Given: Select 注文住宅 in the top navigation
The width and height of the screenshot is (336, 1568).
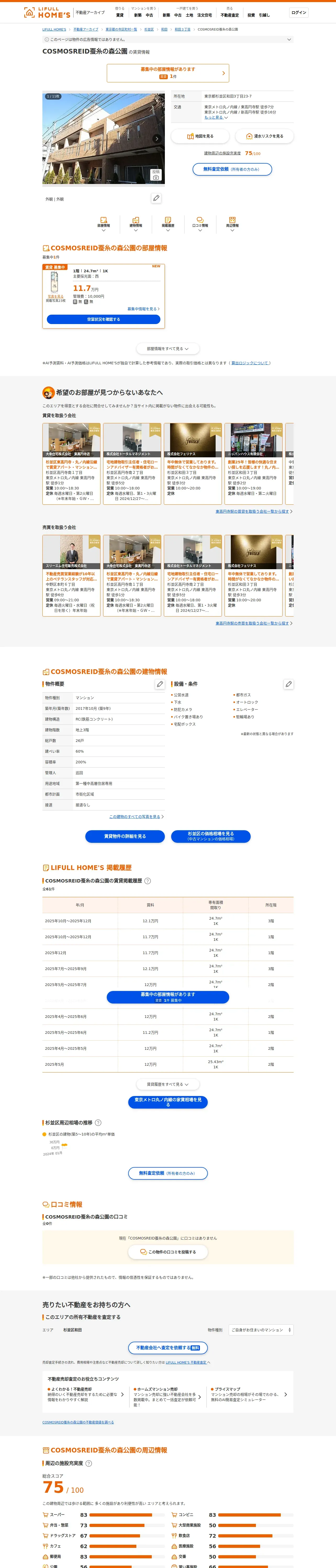Looking at the screenshot, I should (x=204, y=15).
